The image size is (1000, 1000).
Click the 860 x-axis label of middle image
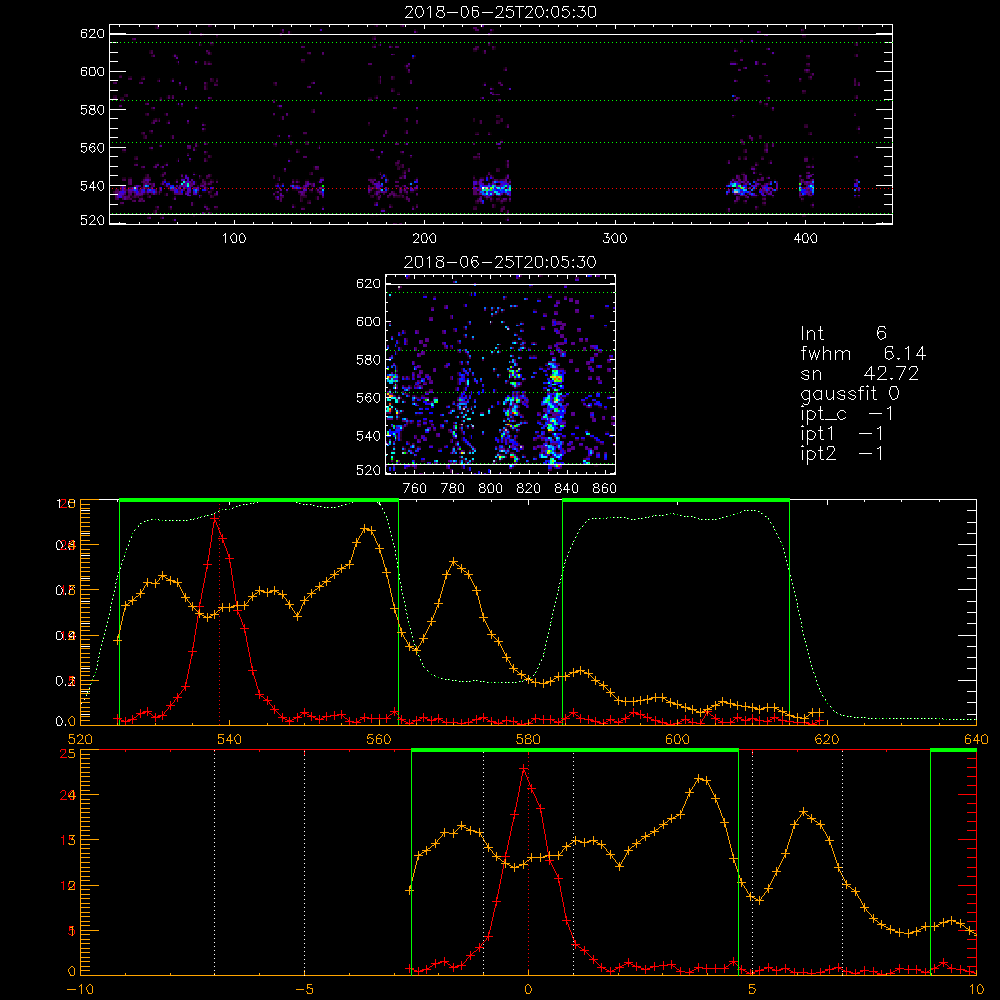point(605,489)
